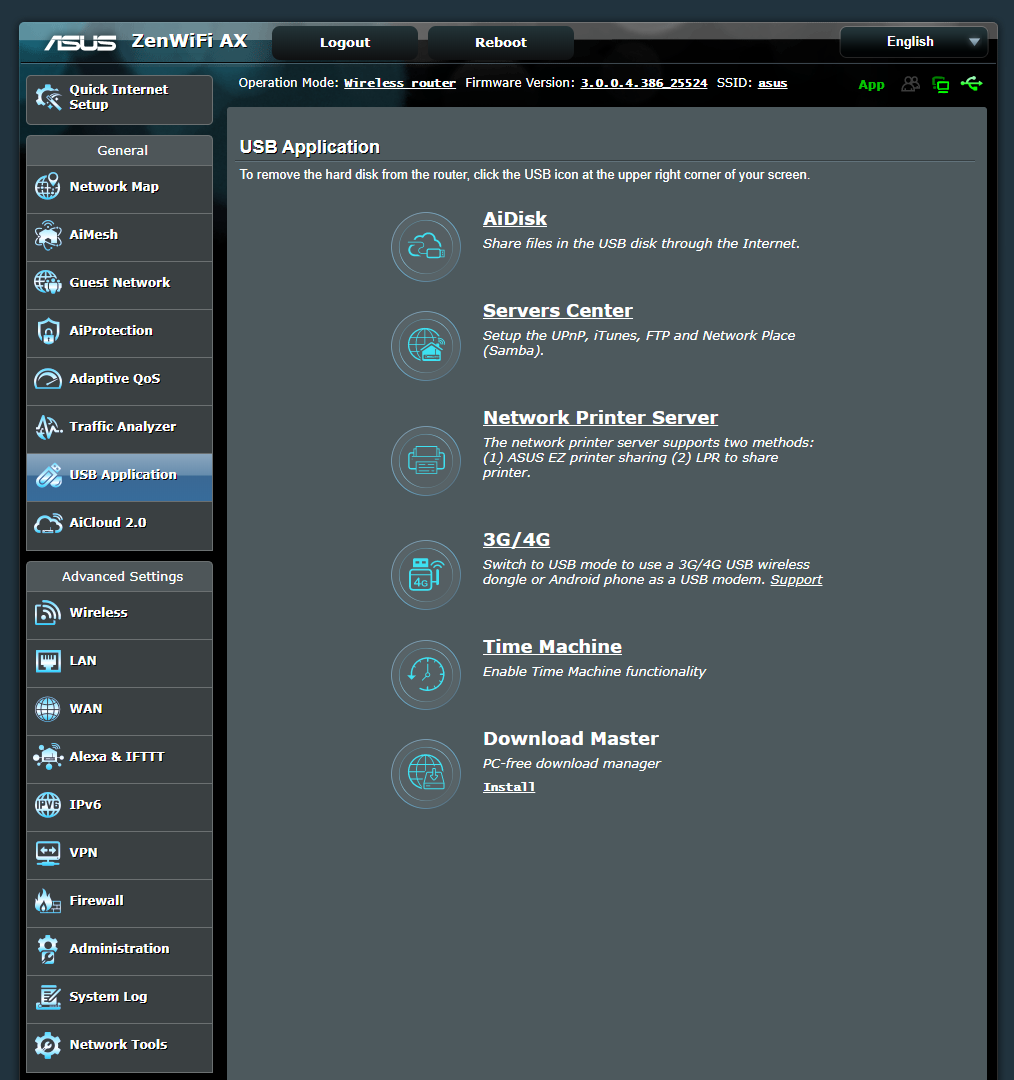The height and width of the screenshot is (1080, 1014).
Task: Click the ASUS ZenWiFi AX logo
Action: click(146, 41)
